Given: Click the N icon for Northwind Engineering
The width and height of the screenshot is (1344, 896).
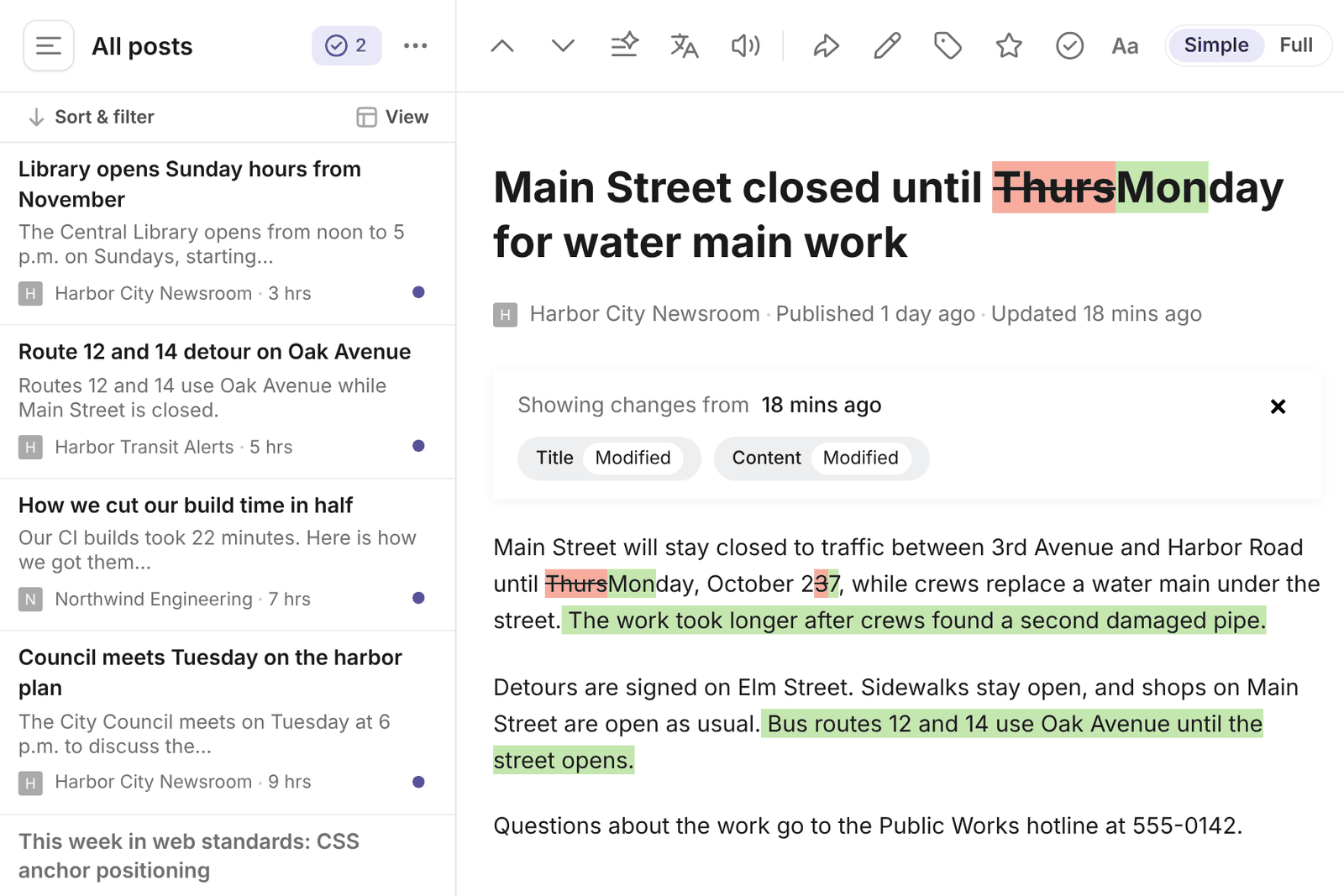Looking at the screenshot, I should click(30, 599).
